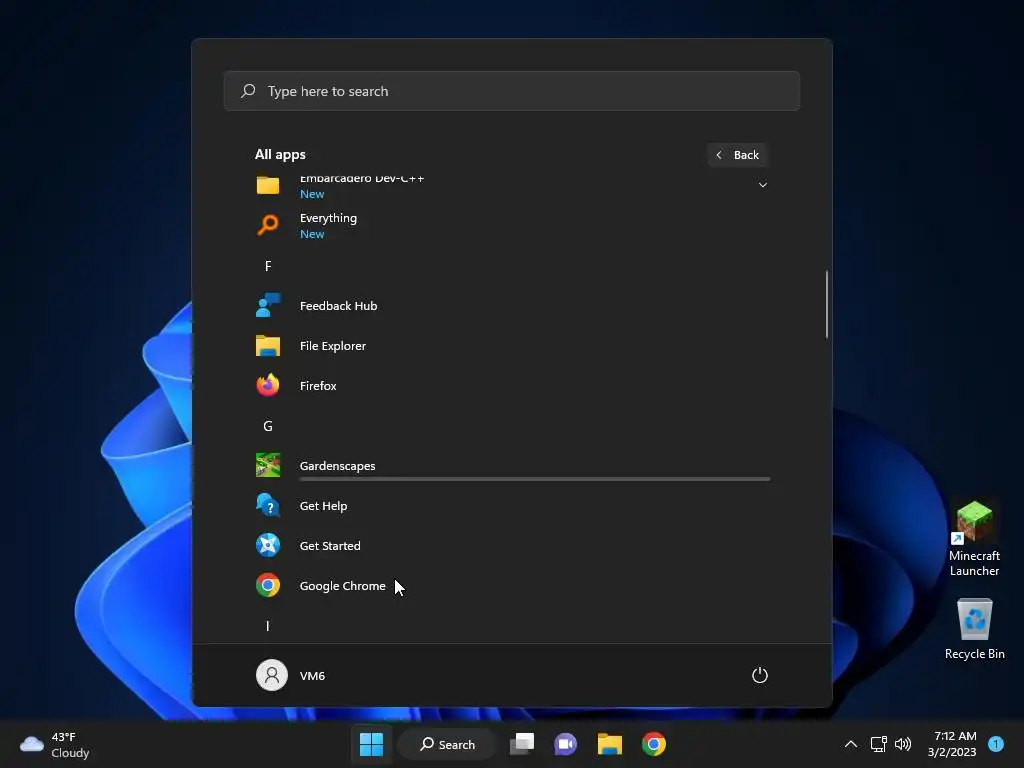
Task: Open the weather widget showing Cloudy
Action: point(55,744)
